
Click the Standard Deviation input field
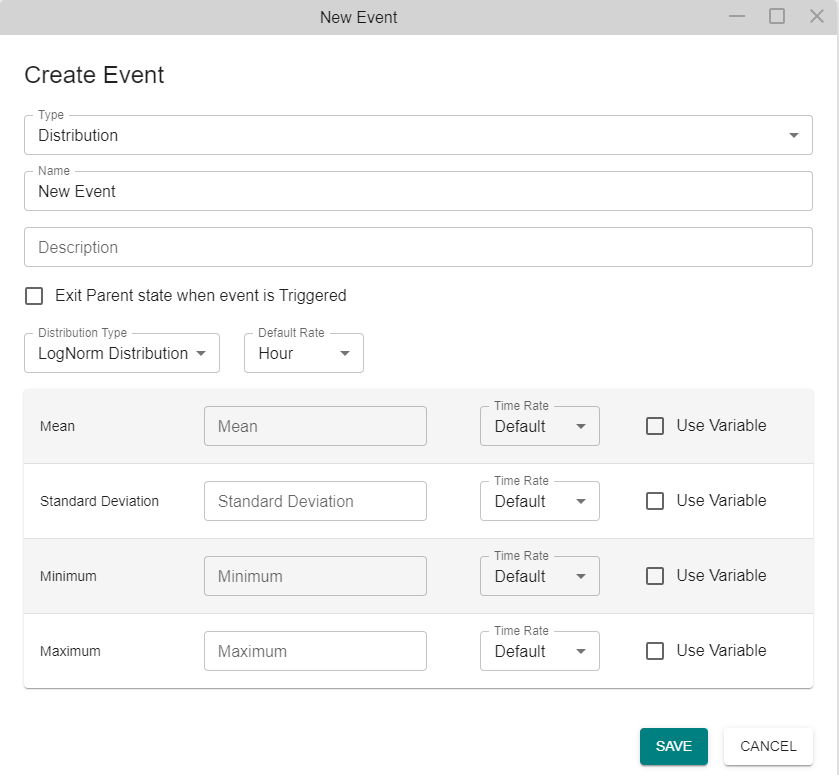point(315,501)
